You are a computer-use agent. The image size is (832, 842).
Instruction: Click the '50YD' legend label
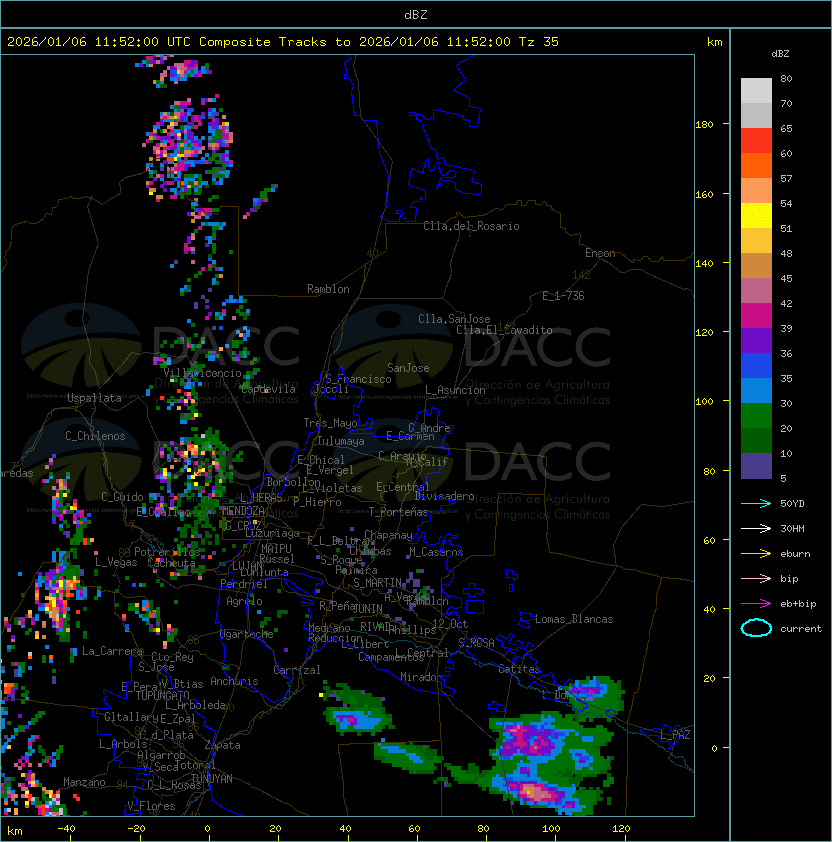(792, 503)
